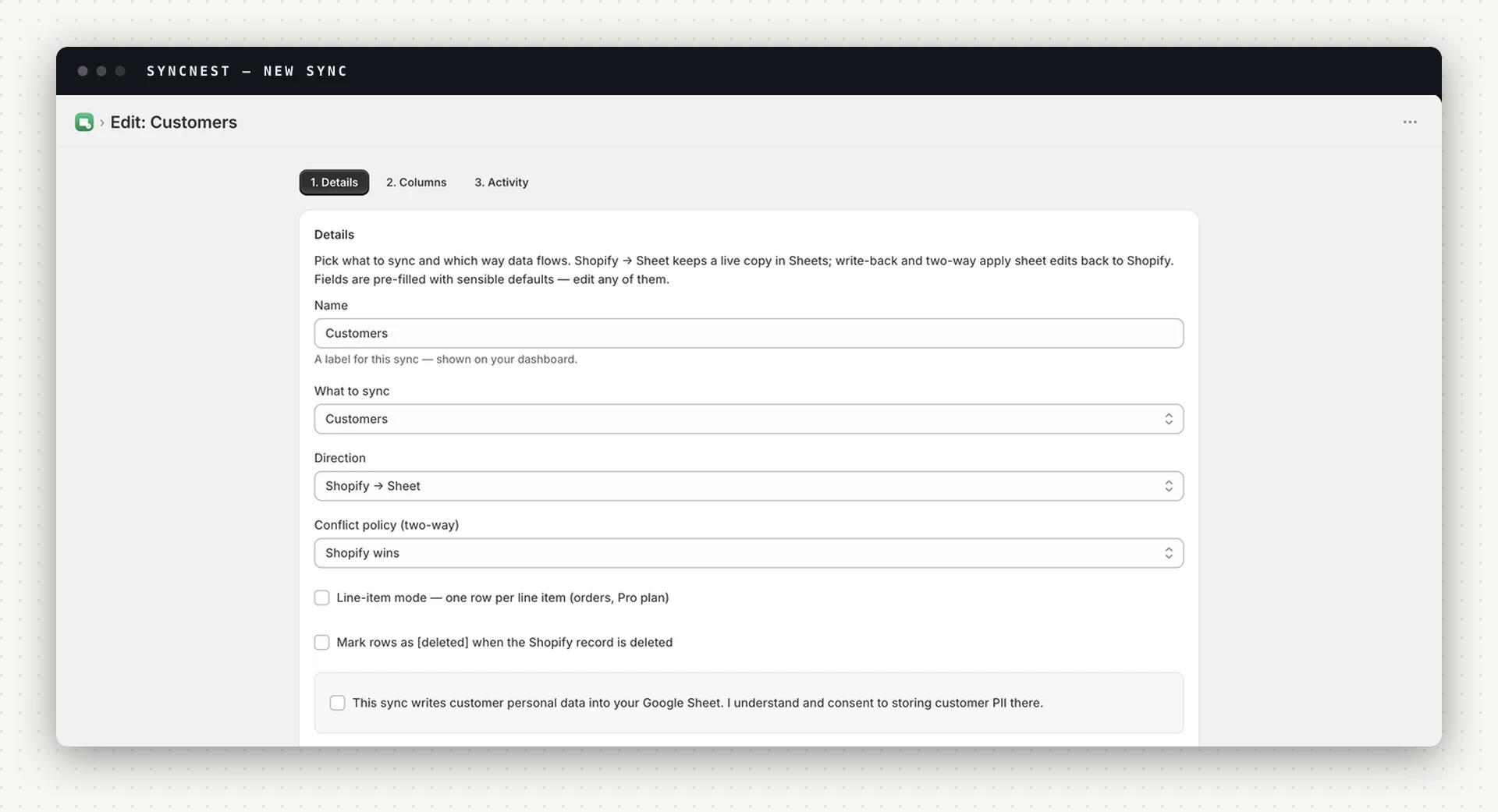1498x812 pixels.
Task: Switch to the 1. Details tab
Action: pos(334,183)
